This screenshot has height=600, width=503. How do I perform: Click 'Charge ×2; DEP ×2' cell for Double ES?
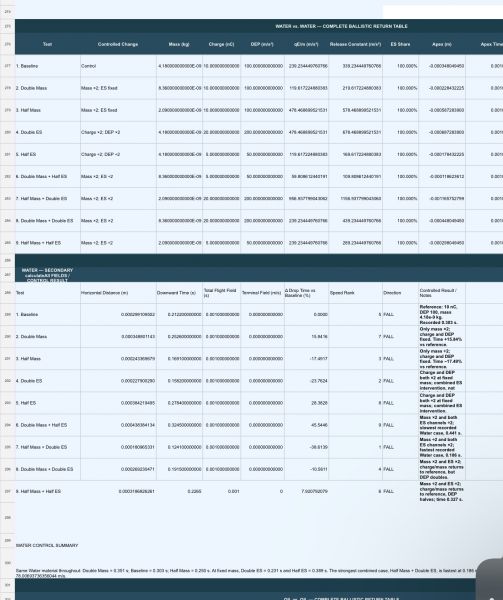[118, 132]
